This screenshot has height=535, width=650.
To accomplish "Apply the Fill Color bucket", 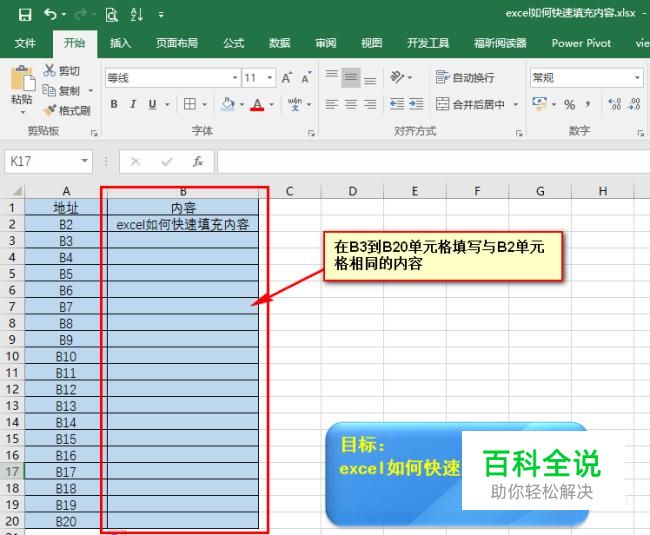I will click(x=228, y=104).
